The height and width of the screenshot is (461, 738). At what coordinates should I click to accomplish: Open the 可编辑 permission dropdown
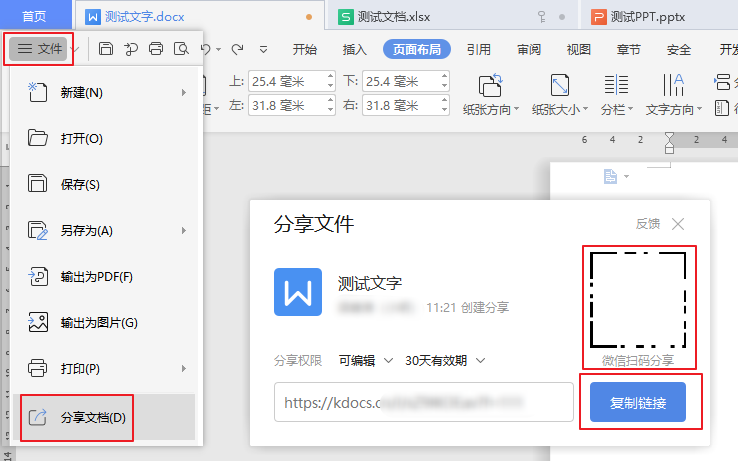[x=366, y=361]
